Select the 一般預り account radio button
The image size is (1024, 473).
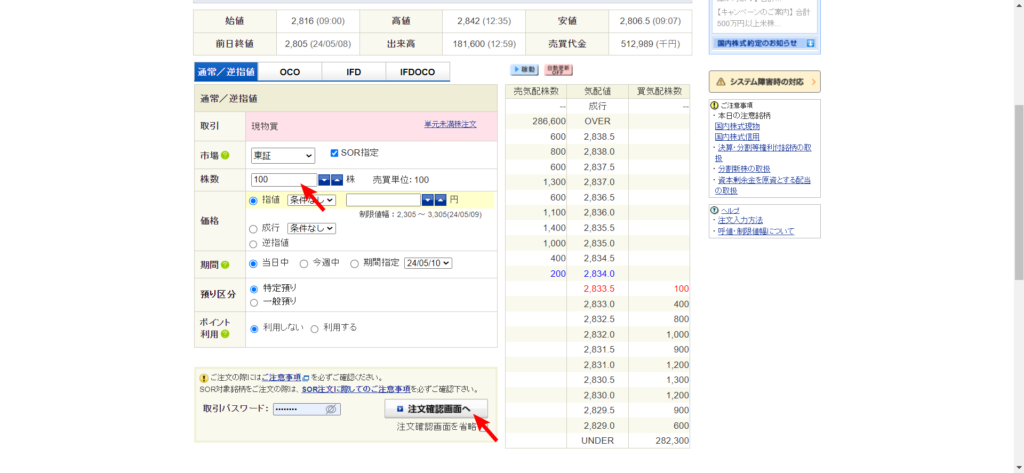pos(254,302)
